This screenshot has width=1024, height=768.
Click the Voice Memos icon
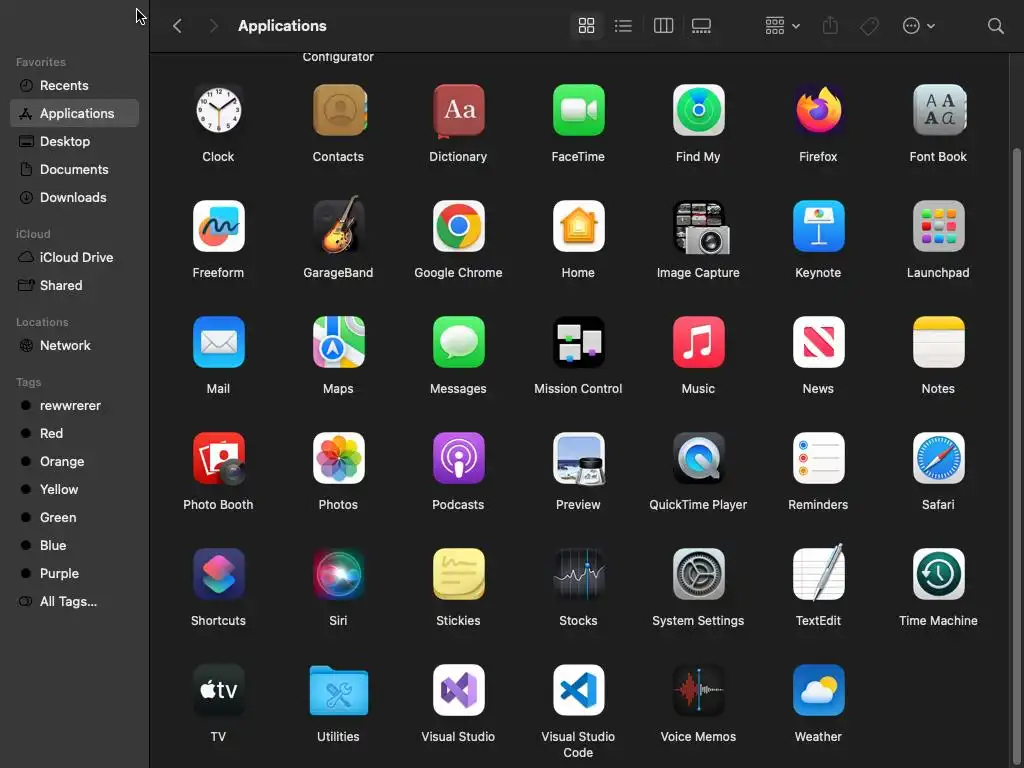[698, 690]
